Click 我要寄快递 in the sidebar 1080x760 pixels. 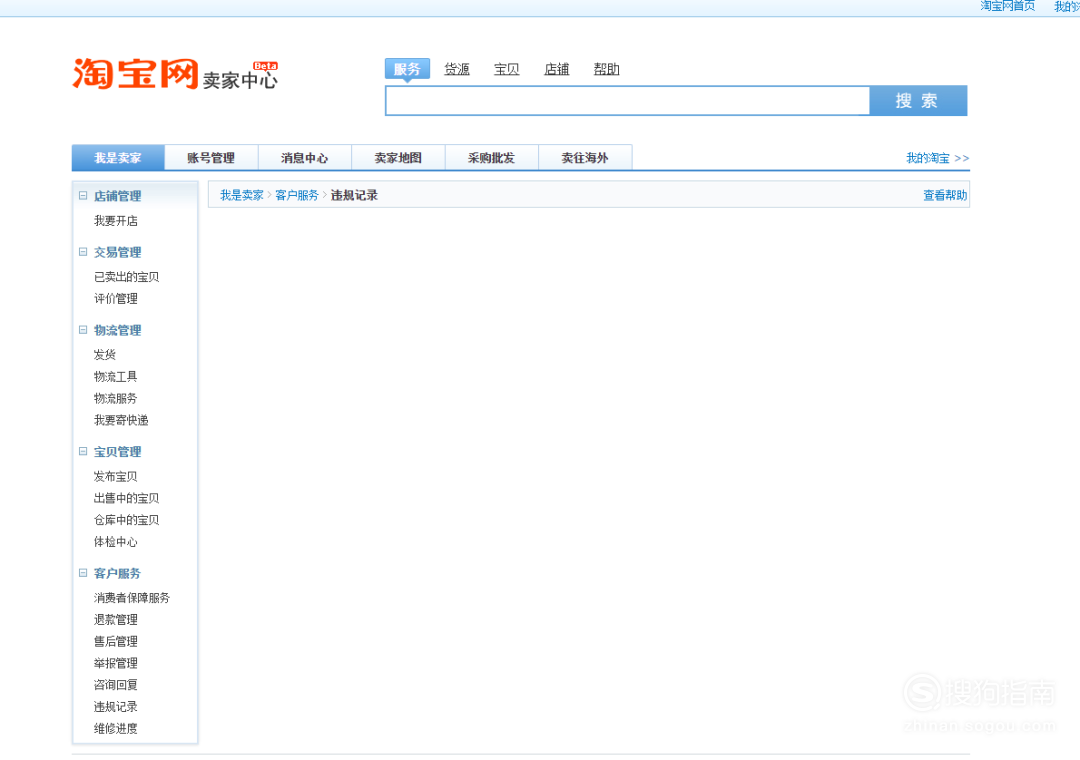pyautogui.click(x=121, y=420)
